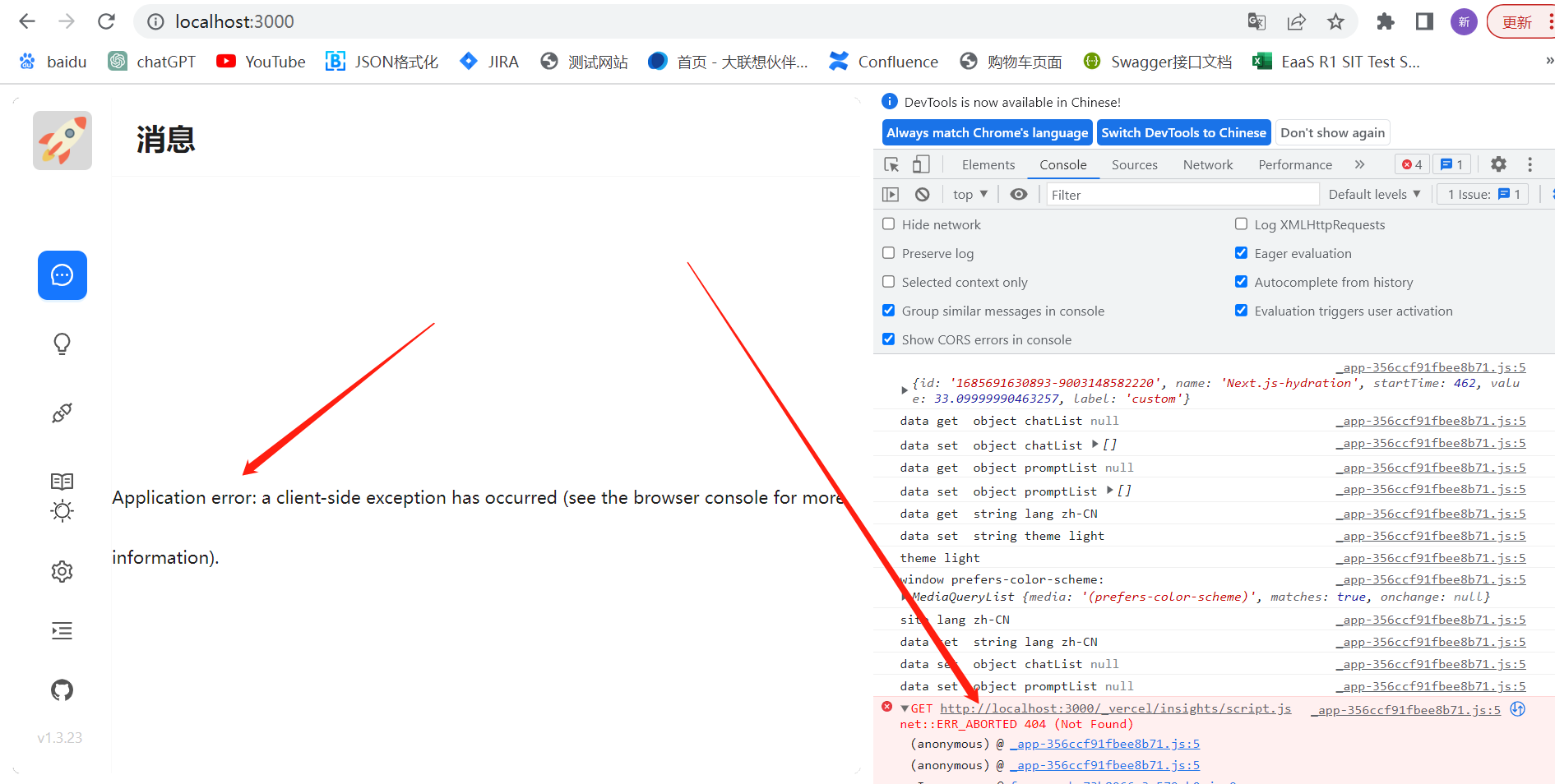
Task: Click the Switch DevTools to Chinese button
Action: (1183, 132)
